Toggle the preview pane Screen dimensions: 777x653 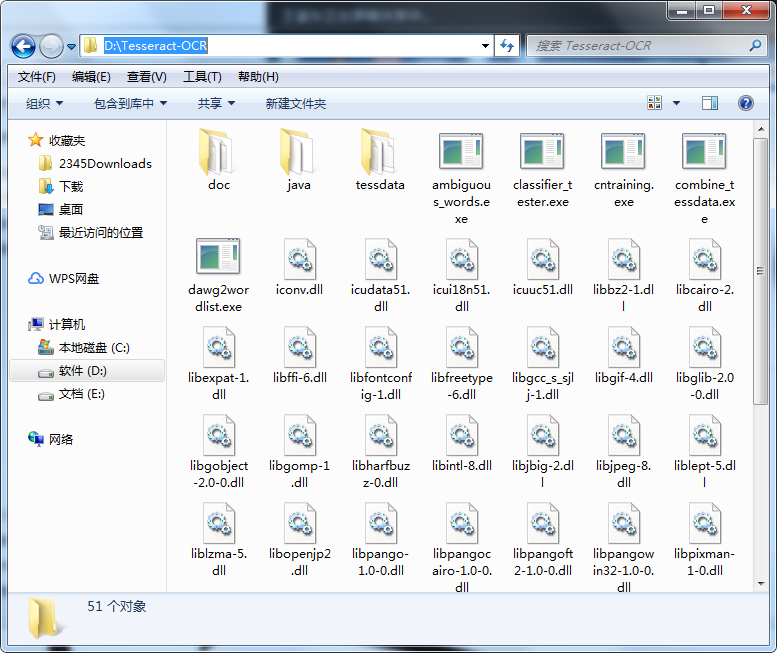coord(710,103)
